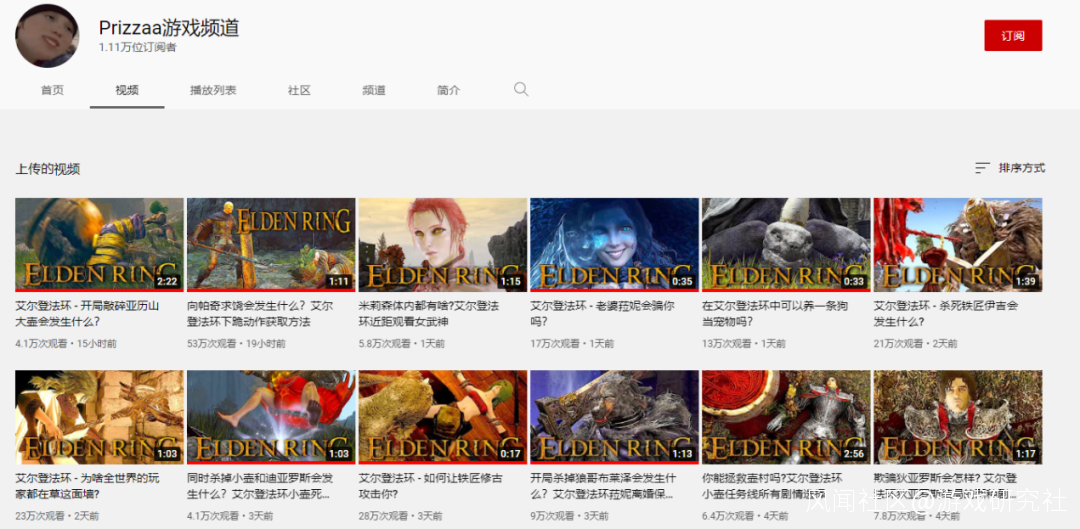Click the 上传的视频 section heading
Screen dimensions: 1080x529
tap(48, 169)
